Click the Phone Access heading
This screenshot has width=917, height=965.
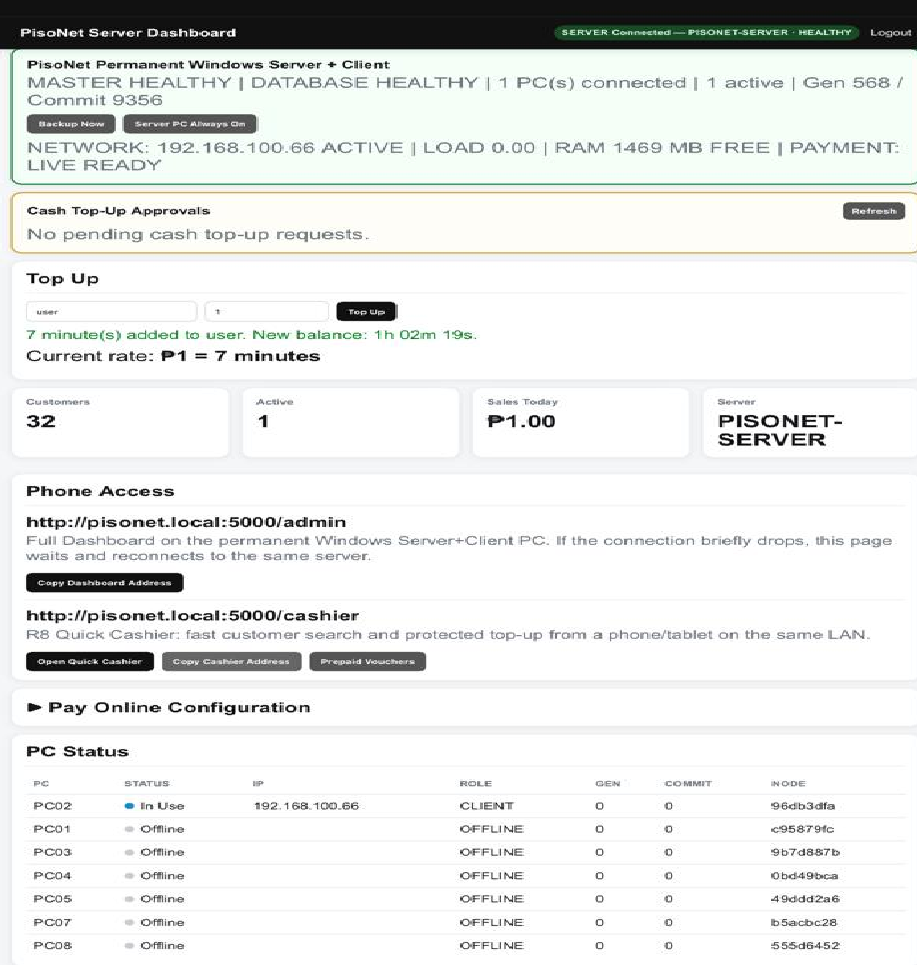point(100,491)
